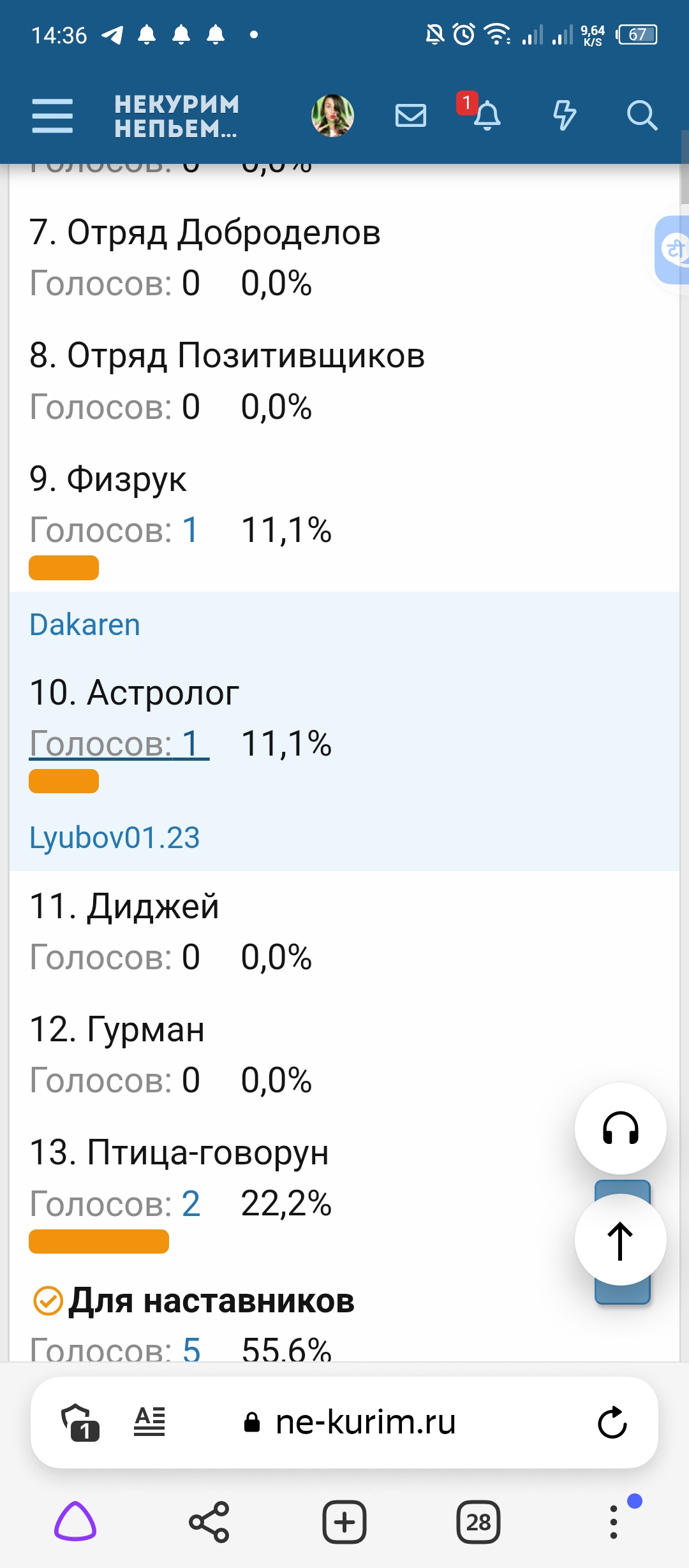The width and height of the screenshot is (689, 1568).
Task: Open floating translate widget at right edge
Action: coord(673,250)
